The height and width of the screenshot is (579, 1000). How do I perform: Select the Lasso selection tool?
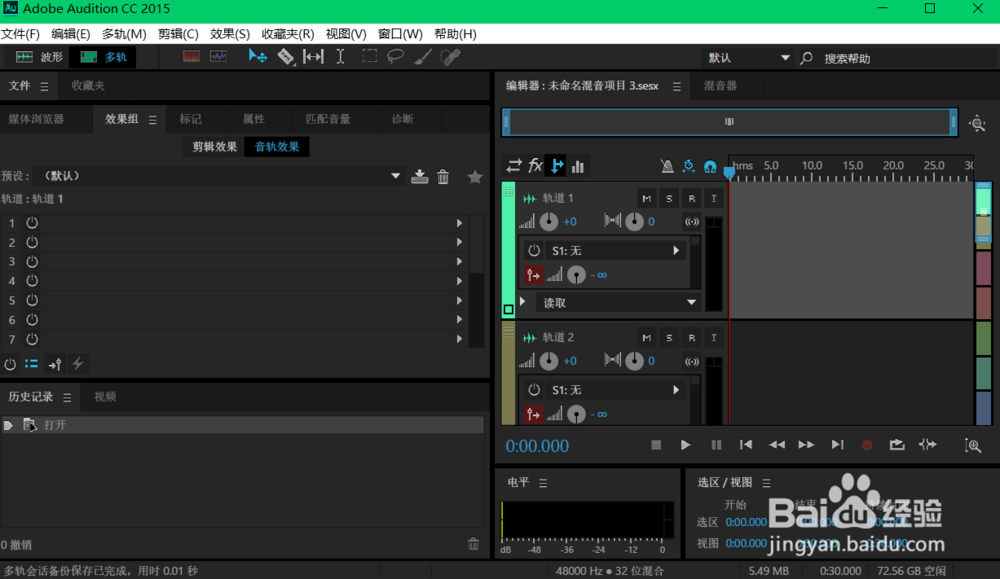[395, 57]
